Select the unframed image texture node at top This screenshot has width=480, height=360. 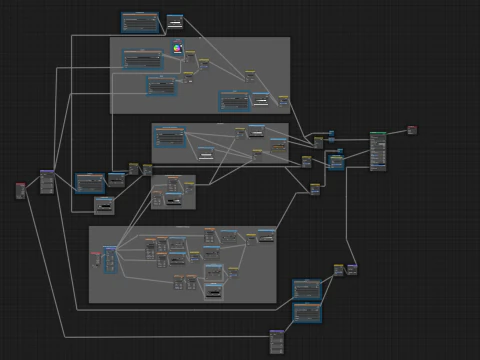click(140, 23)
